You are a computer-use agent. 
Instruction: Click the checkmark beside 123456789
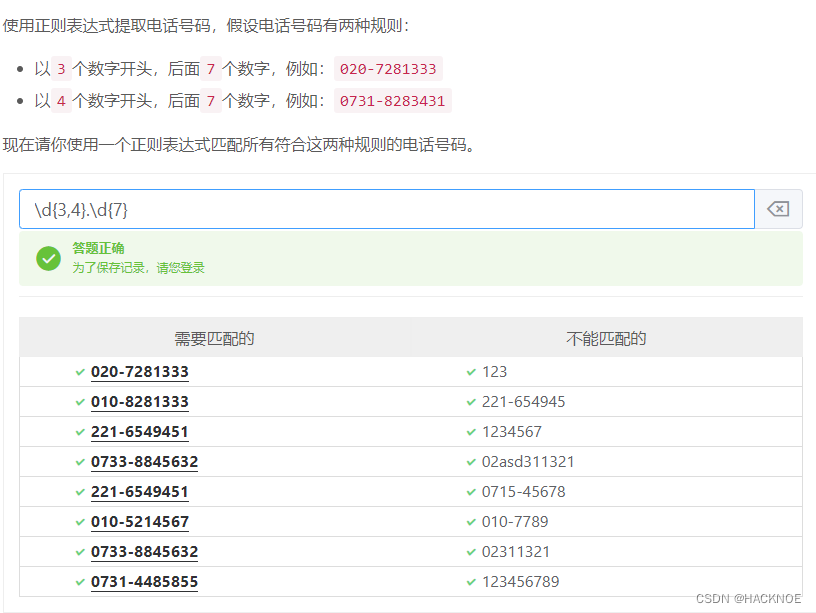point(471,582)
